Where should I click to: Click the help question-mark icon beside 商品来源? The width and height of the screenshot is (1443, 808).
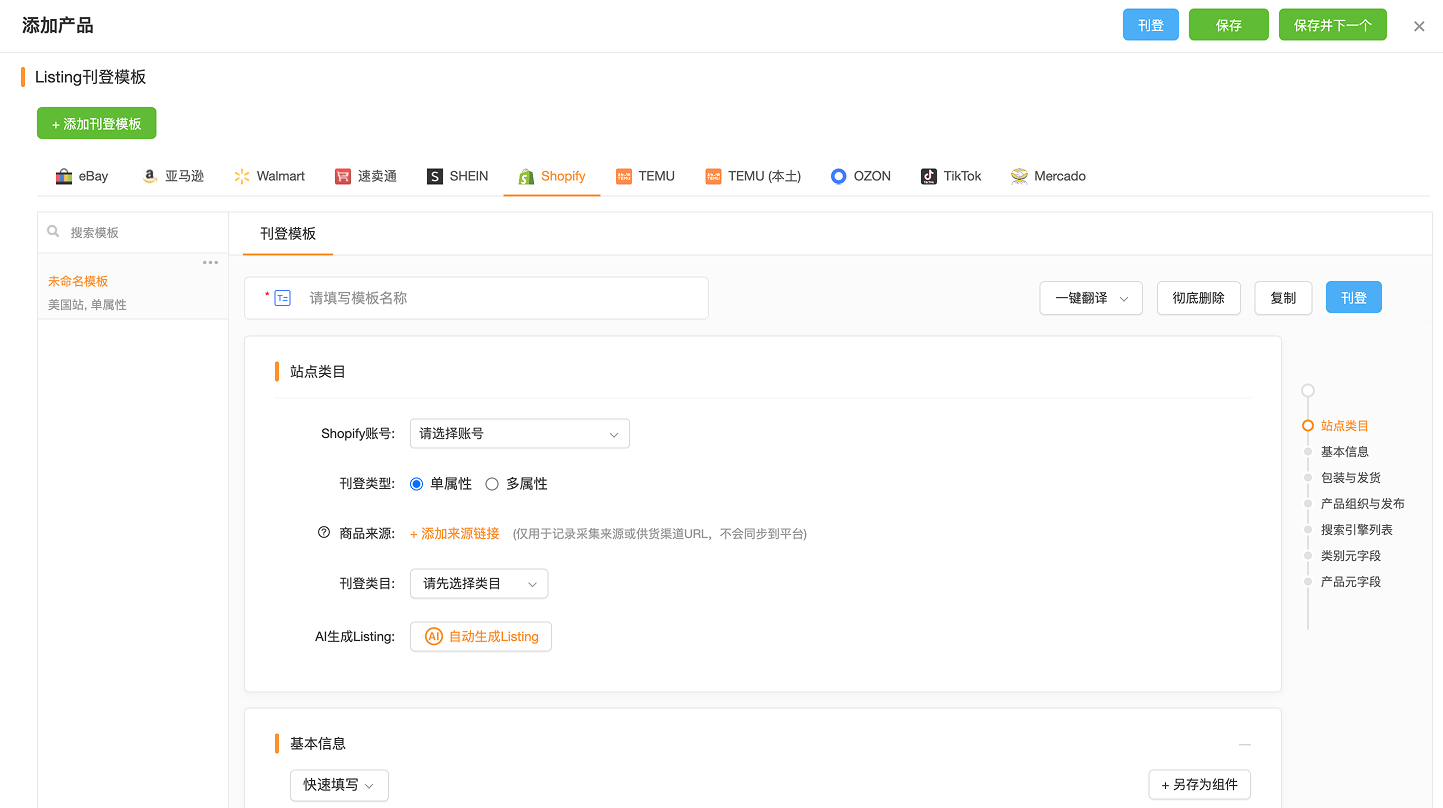pos(323,533)
